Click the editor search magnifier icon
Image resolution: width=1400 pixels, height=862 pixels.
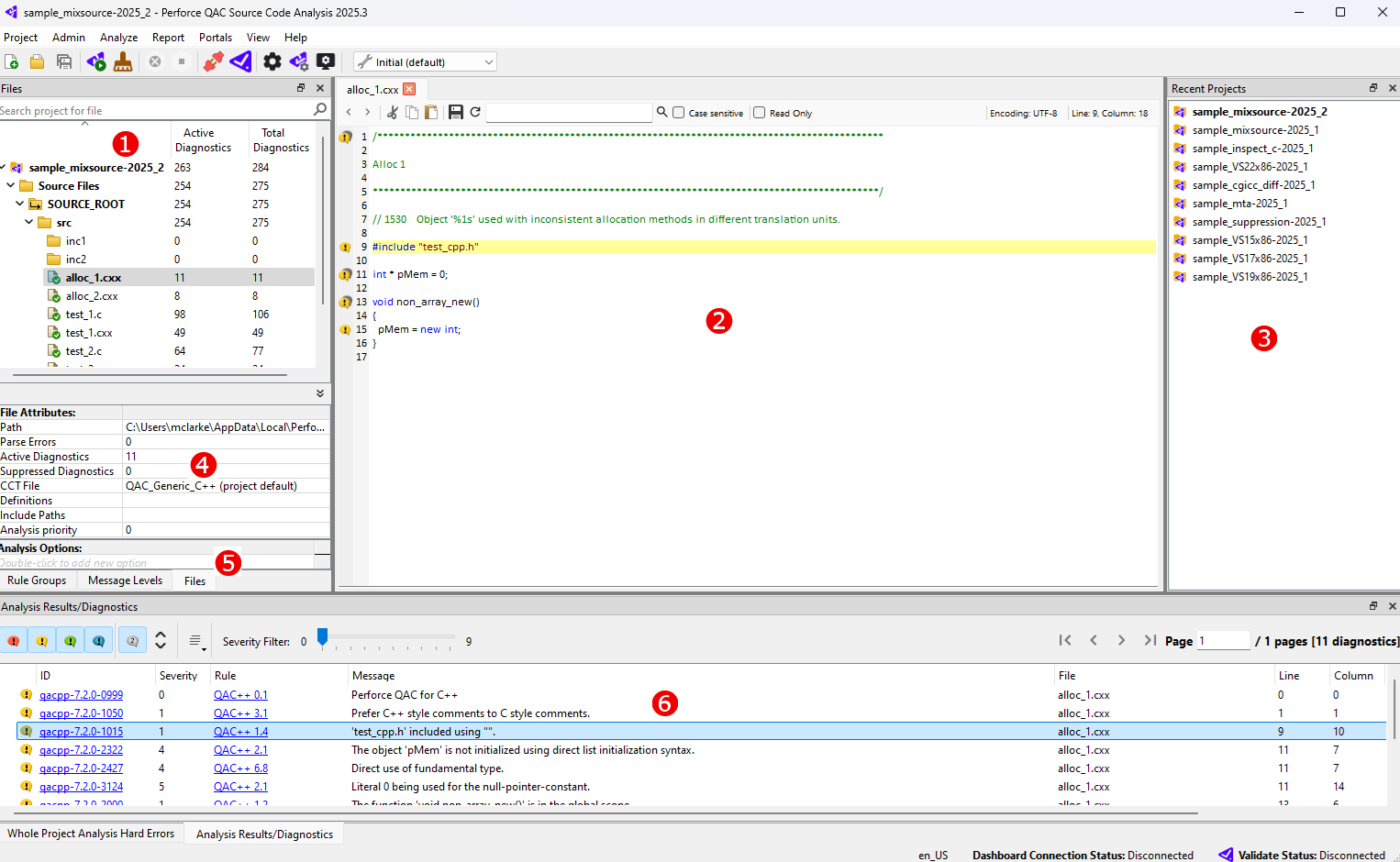click(x=661, y=112)
